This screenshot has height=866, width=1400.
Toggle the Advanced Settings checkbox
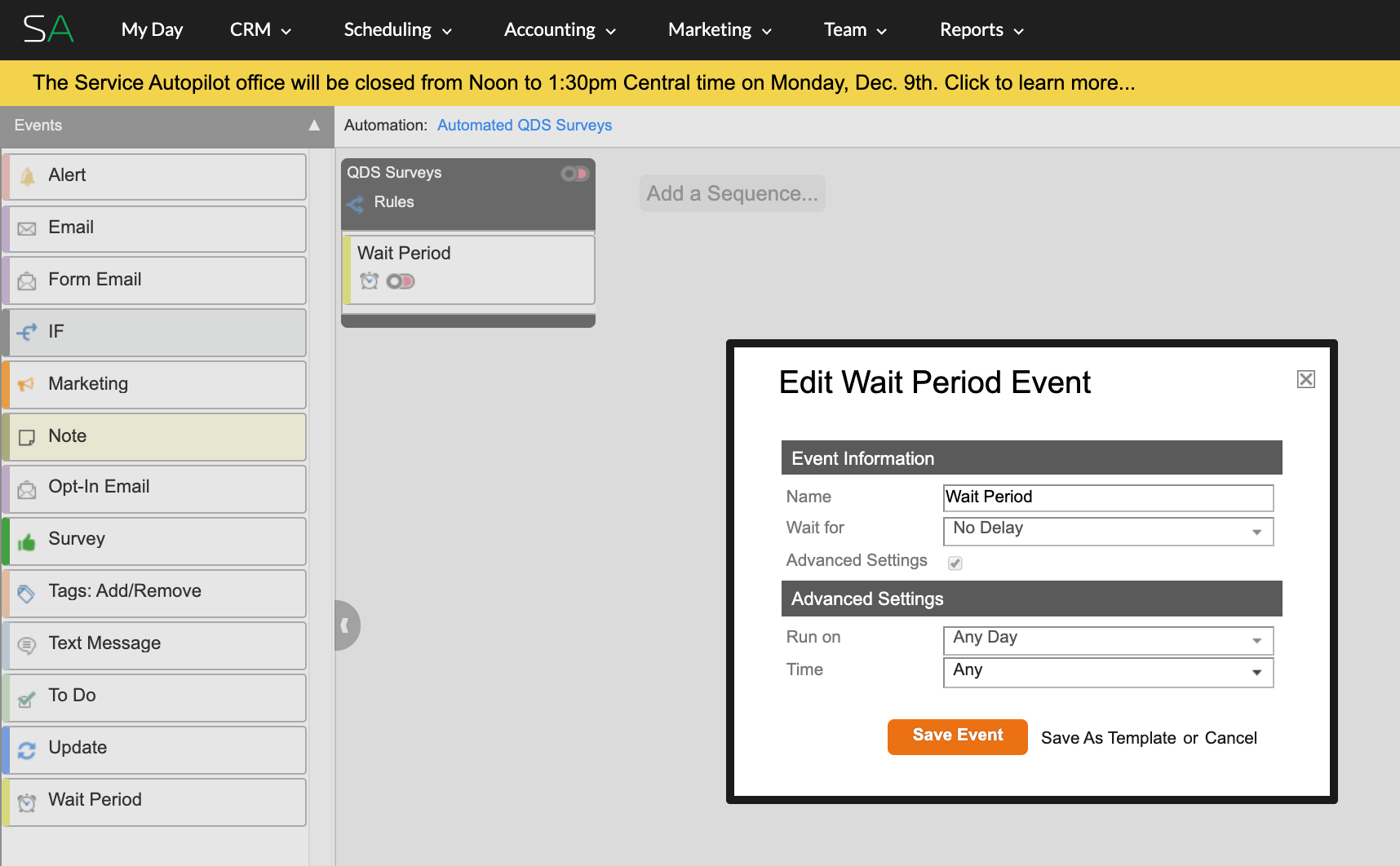point(955,563)
